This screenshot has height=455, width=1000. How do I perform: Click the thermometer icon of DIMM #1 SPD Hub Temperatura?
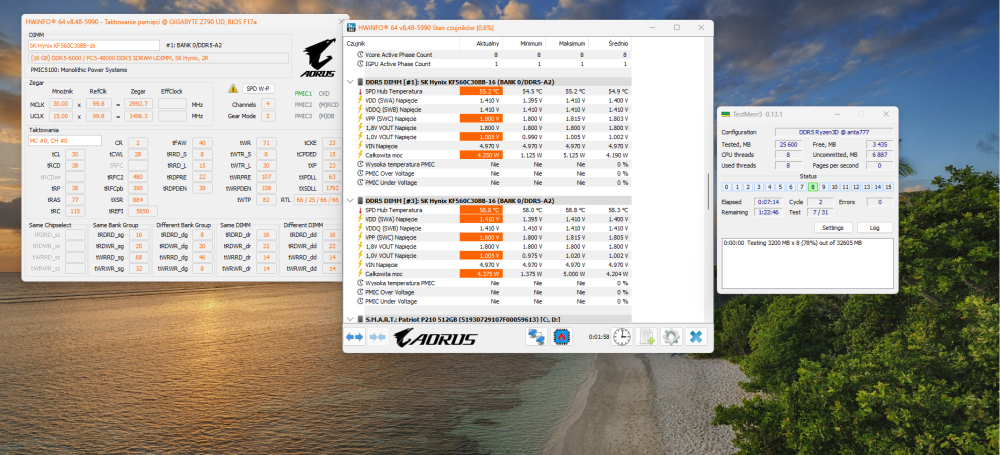(x=359, y=91)
